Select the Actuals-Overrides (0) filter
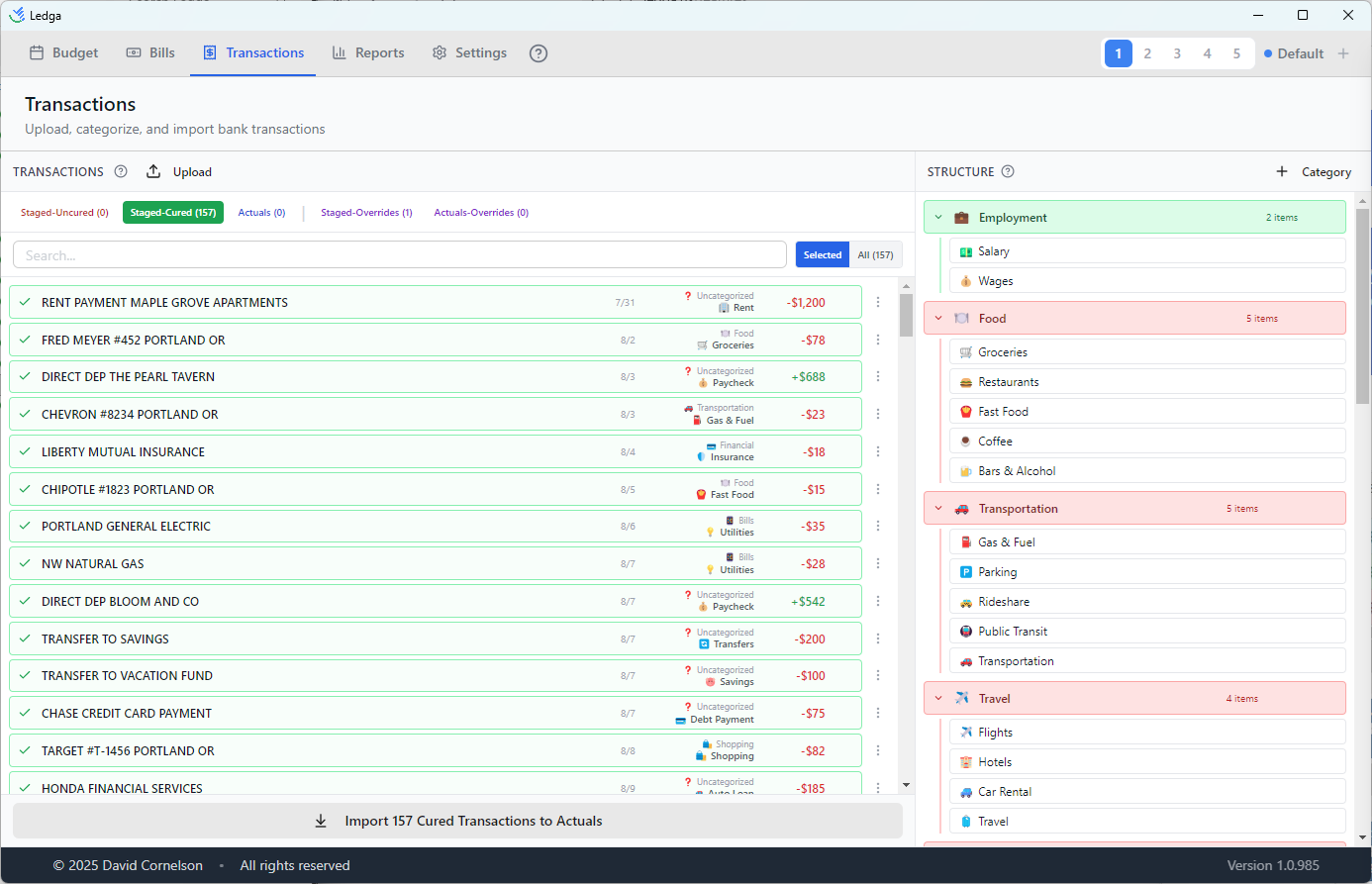The width and height of the screenshot is (1372, 884). point(481,213)
